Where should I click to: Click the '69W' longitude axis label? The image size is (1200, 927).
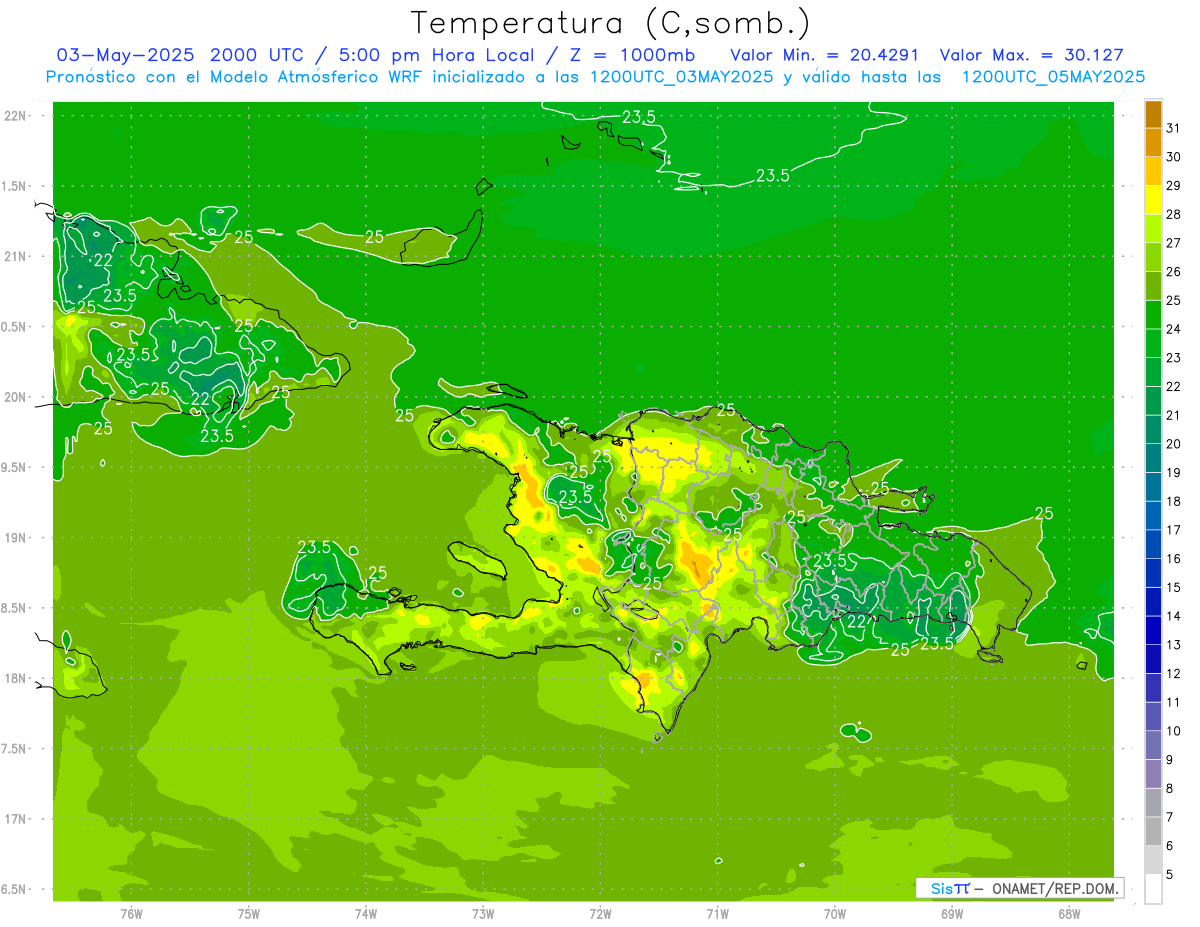tap(952, 914)
